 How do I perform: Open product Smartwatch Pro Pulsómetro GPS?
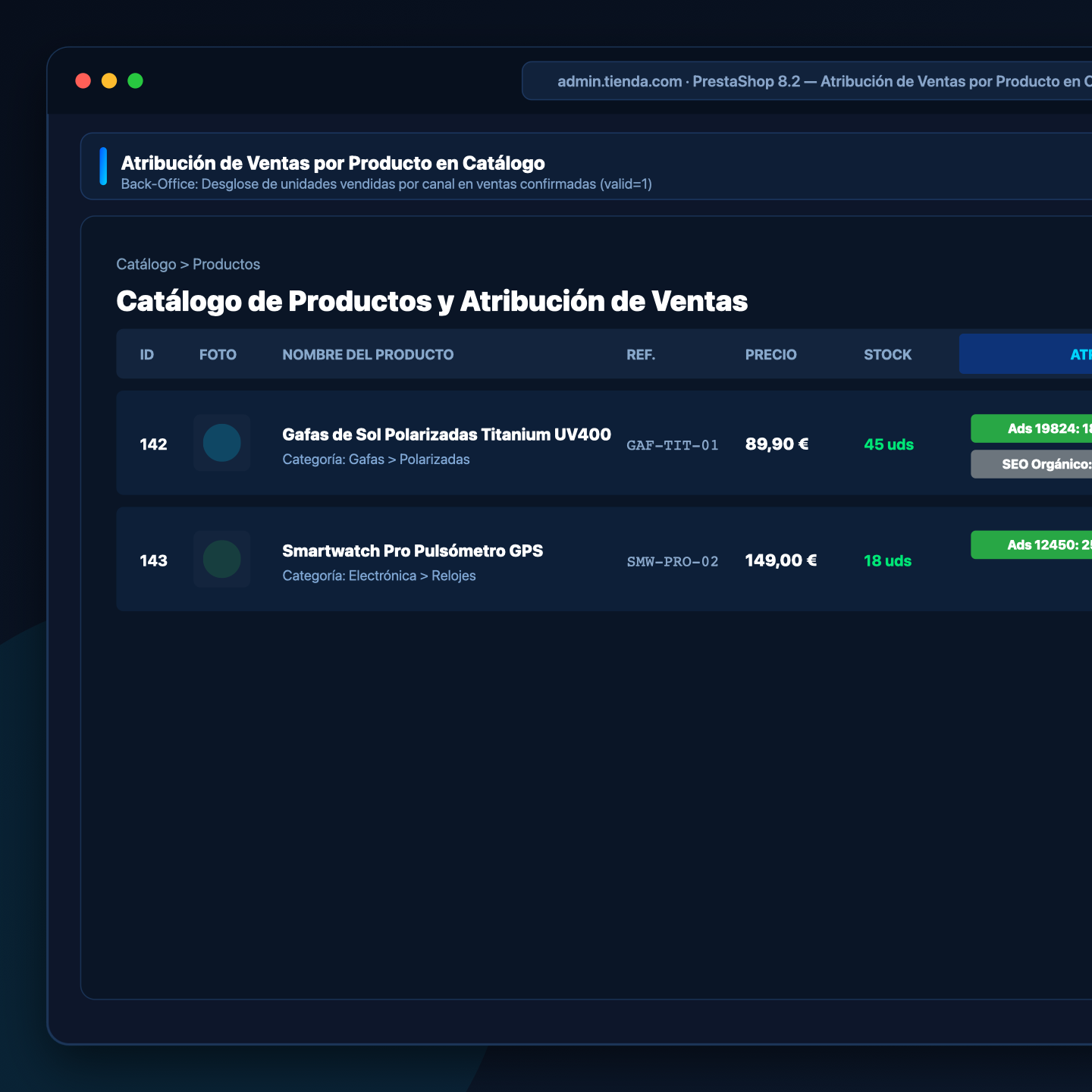pyautogui.click(x=413, y=551)
